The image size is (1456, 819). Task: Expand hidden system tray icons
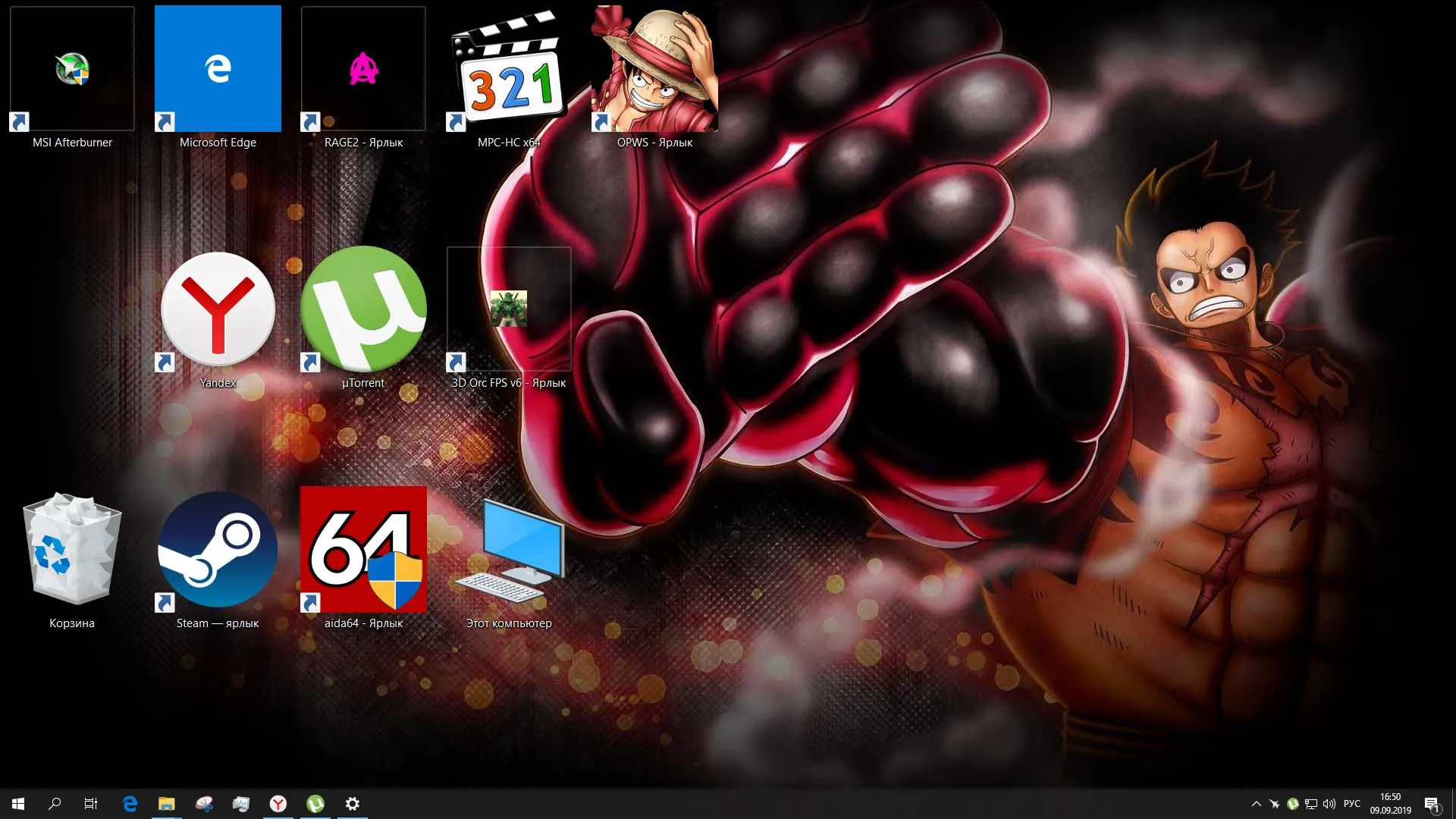(x=1256, y=804)
